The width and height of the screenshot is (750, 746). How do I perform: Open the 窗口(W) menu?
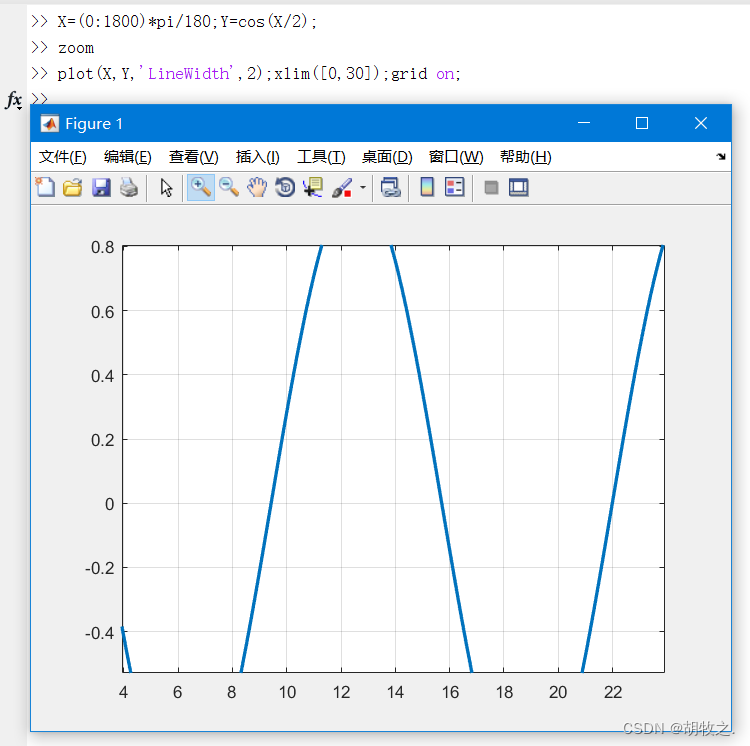click(456, 157)
